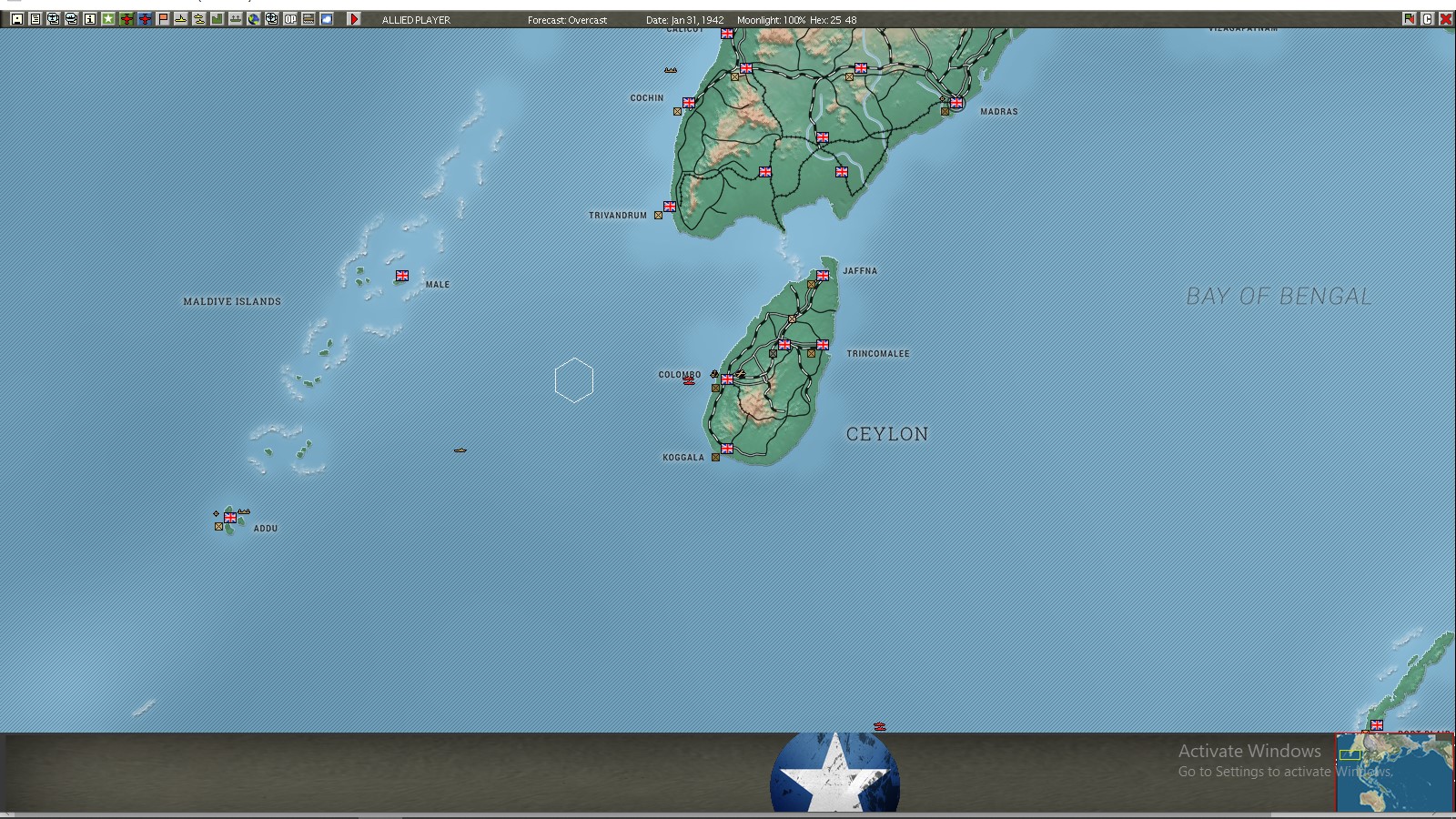
Task: Click the 'JAFFNA' map label
Action: 860,271
